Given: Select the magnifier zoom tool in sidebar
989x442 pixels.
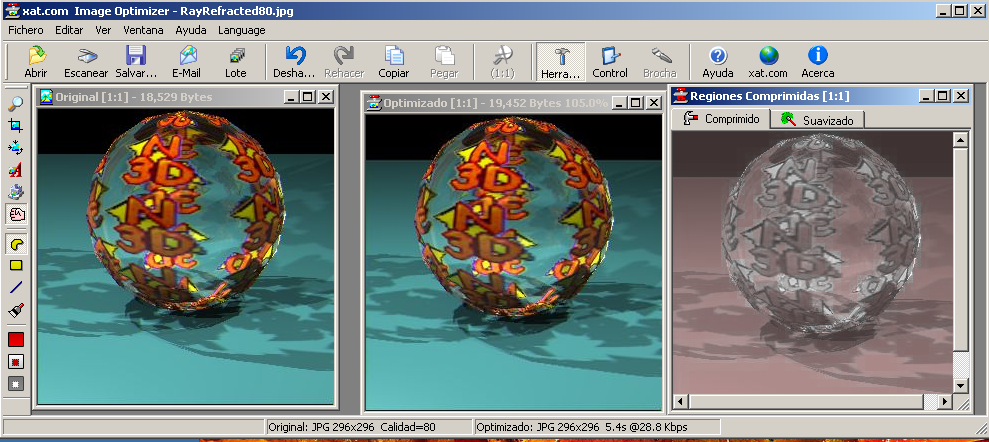Looking at the screenshot, I should point(16,104).
